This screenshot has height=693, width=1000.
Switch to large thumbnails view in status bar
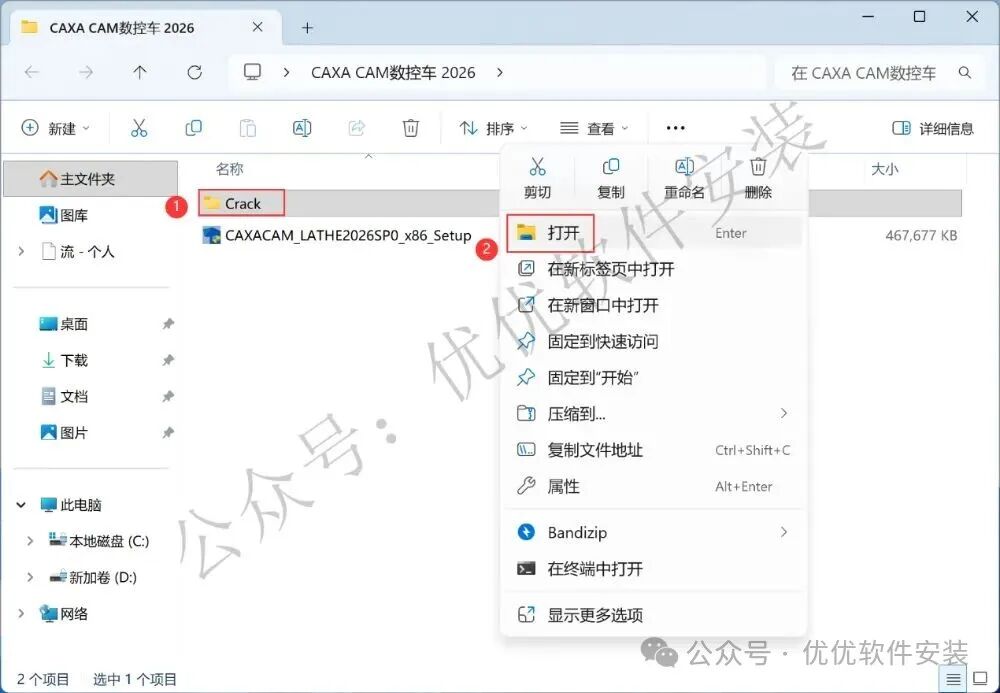click(x=980, y=680)
